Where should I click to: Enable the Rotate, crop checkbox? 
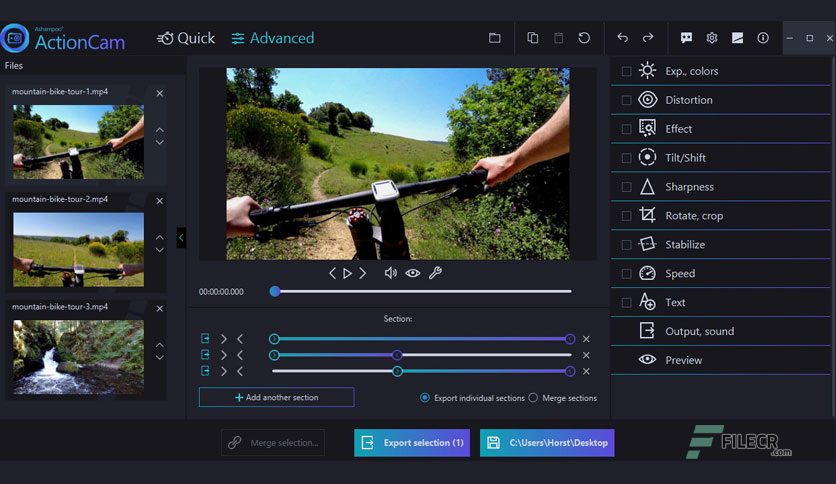click(x=626, y=215)
